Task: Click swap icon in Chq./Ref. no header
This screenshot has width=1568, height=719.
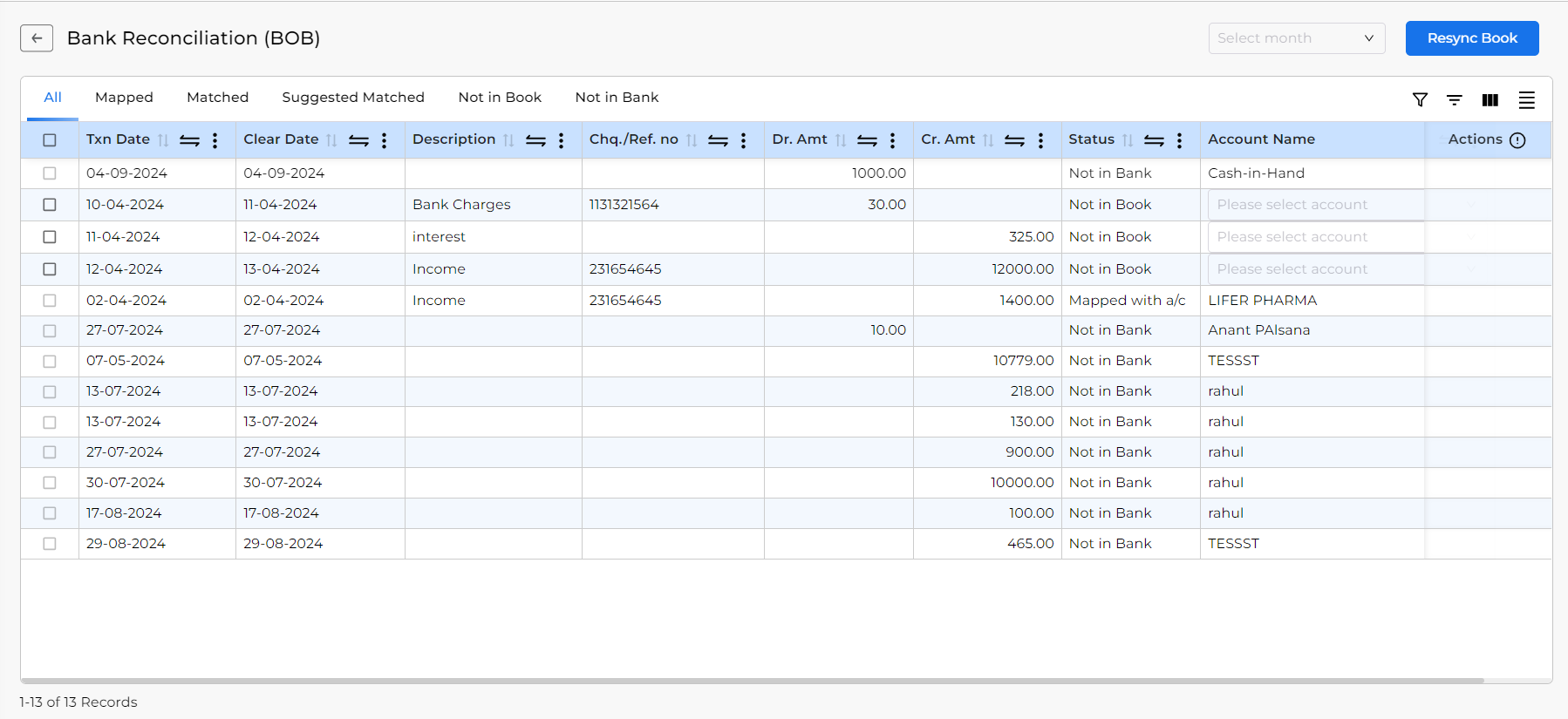Action: tap(718, 140)
